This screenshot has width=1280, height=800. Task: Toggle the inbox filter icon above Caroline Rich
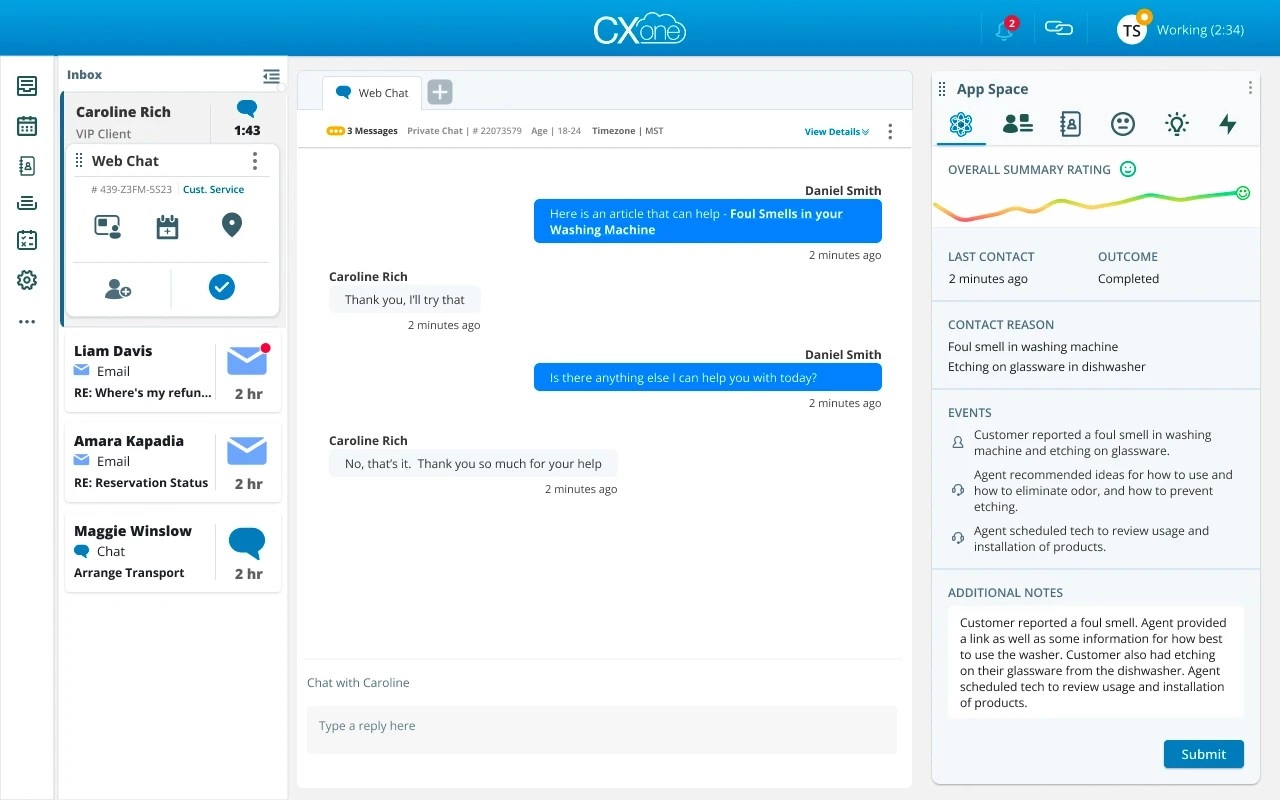tap(271, 75)
